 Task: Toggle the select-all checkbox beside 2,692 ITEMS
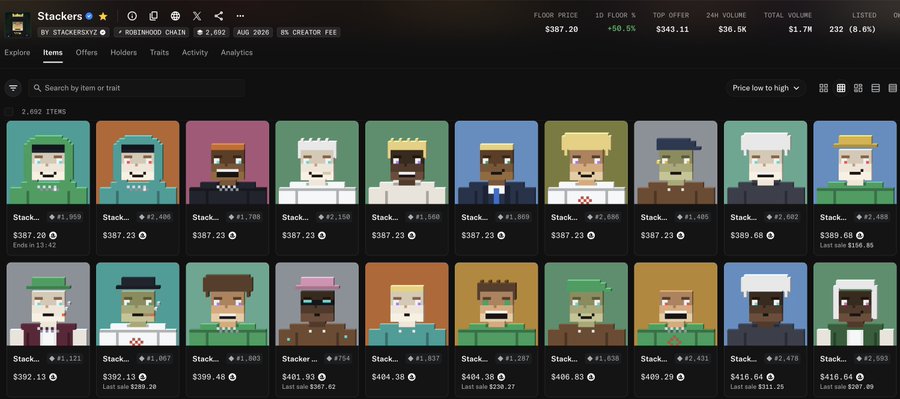9,111
